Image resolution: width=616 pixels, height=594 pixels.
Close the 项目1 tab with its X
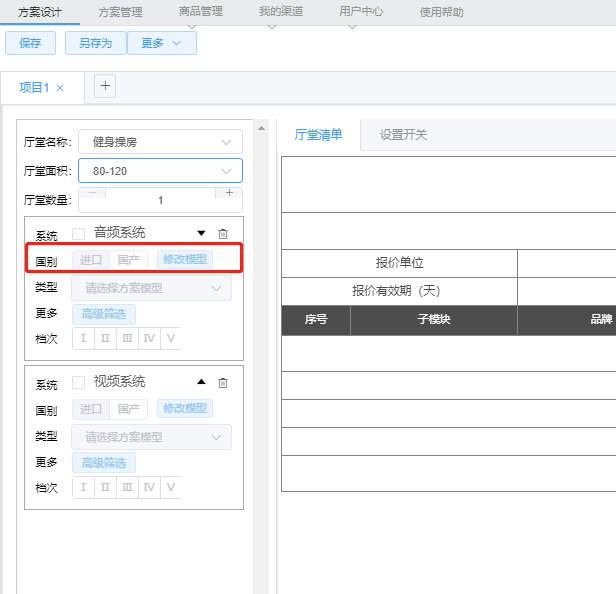coord(60,88)
